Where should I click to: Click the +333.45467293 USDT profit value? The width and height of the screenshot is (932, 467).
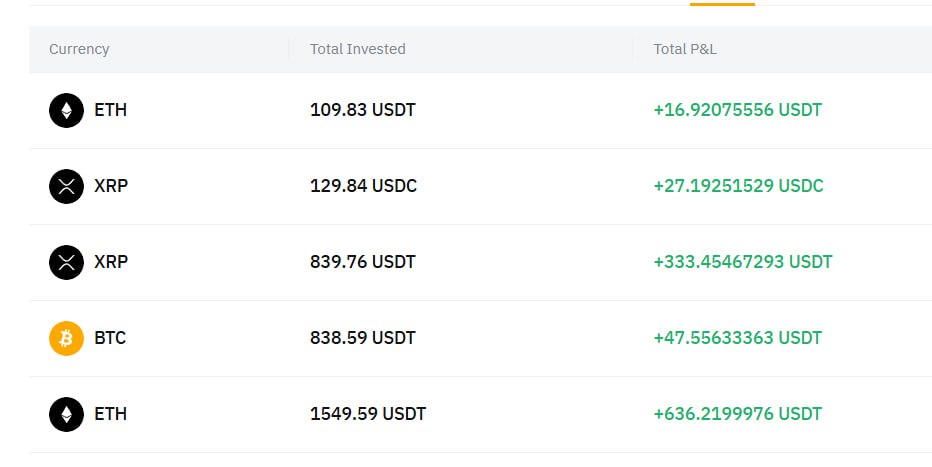743,262
